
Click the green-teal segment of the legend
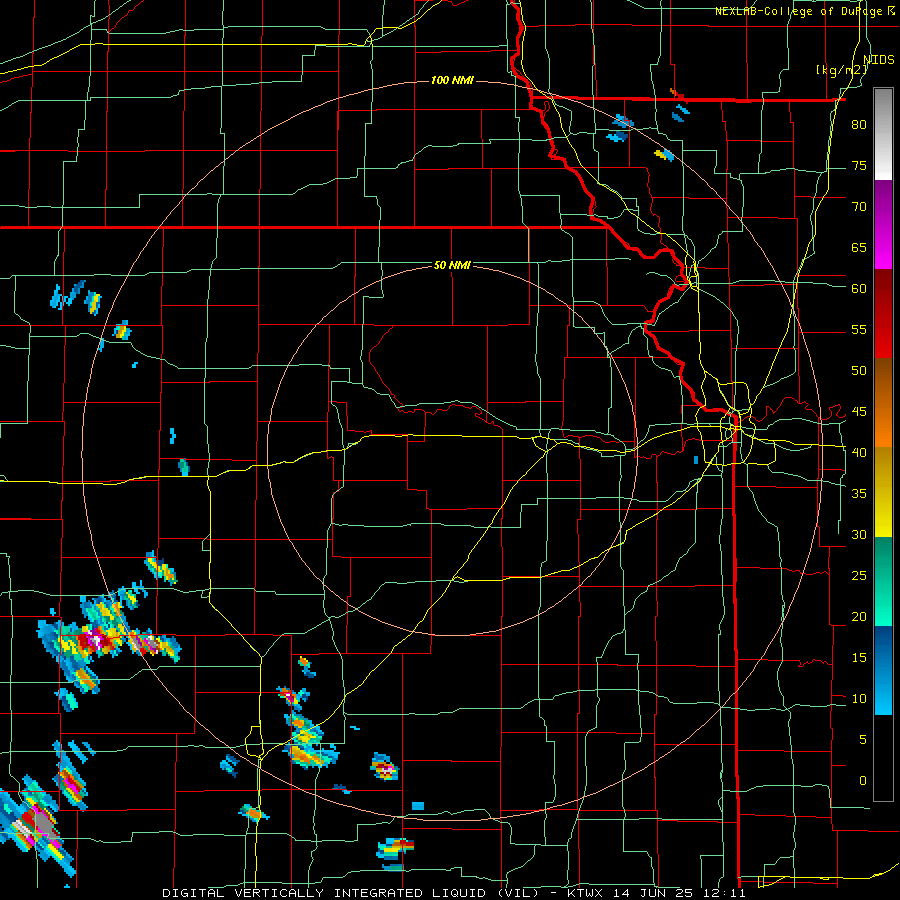coord(883,581)
